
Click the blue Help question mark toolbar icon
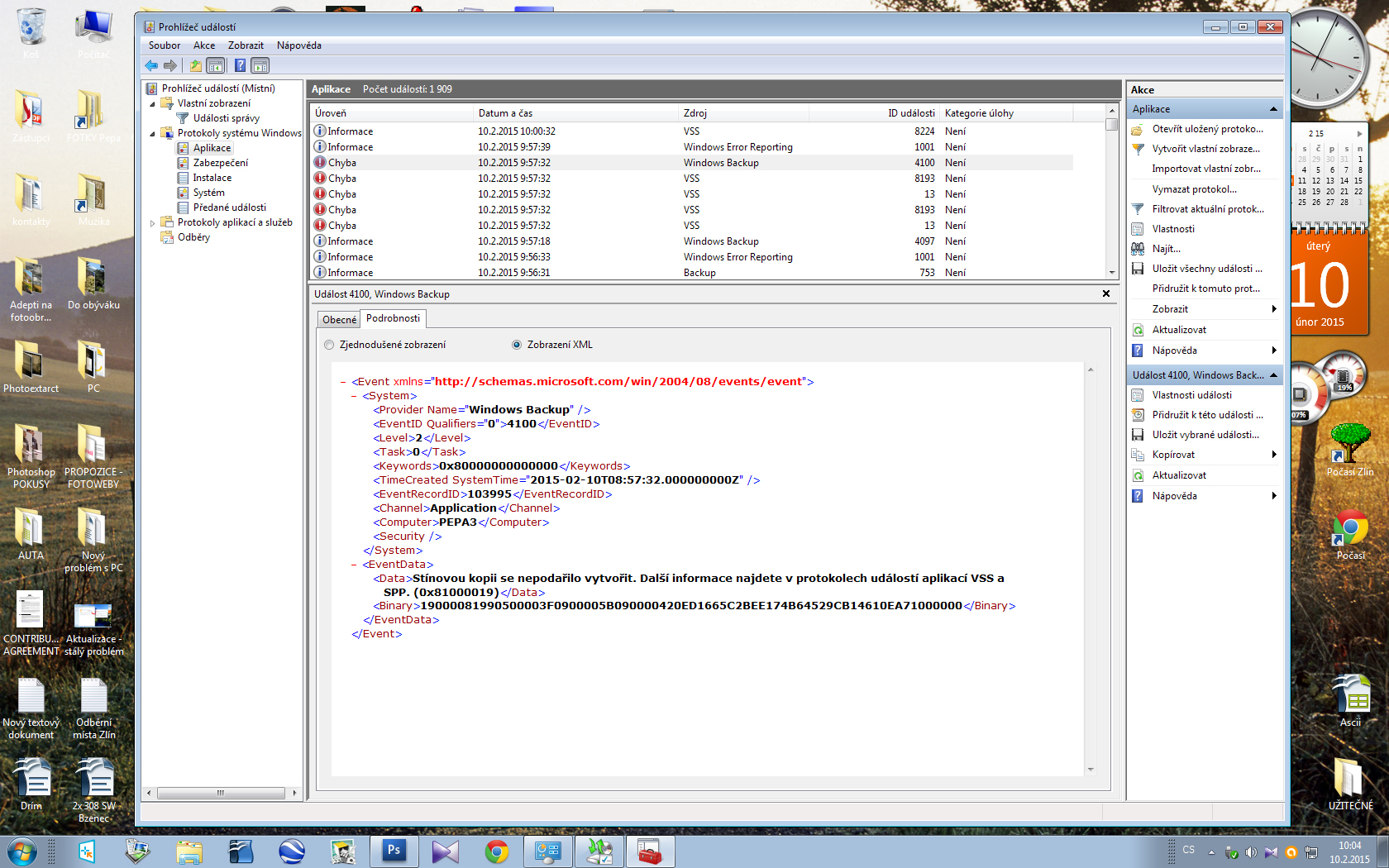pos(240,66)
